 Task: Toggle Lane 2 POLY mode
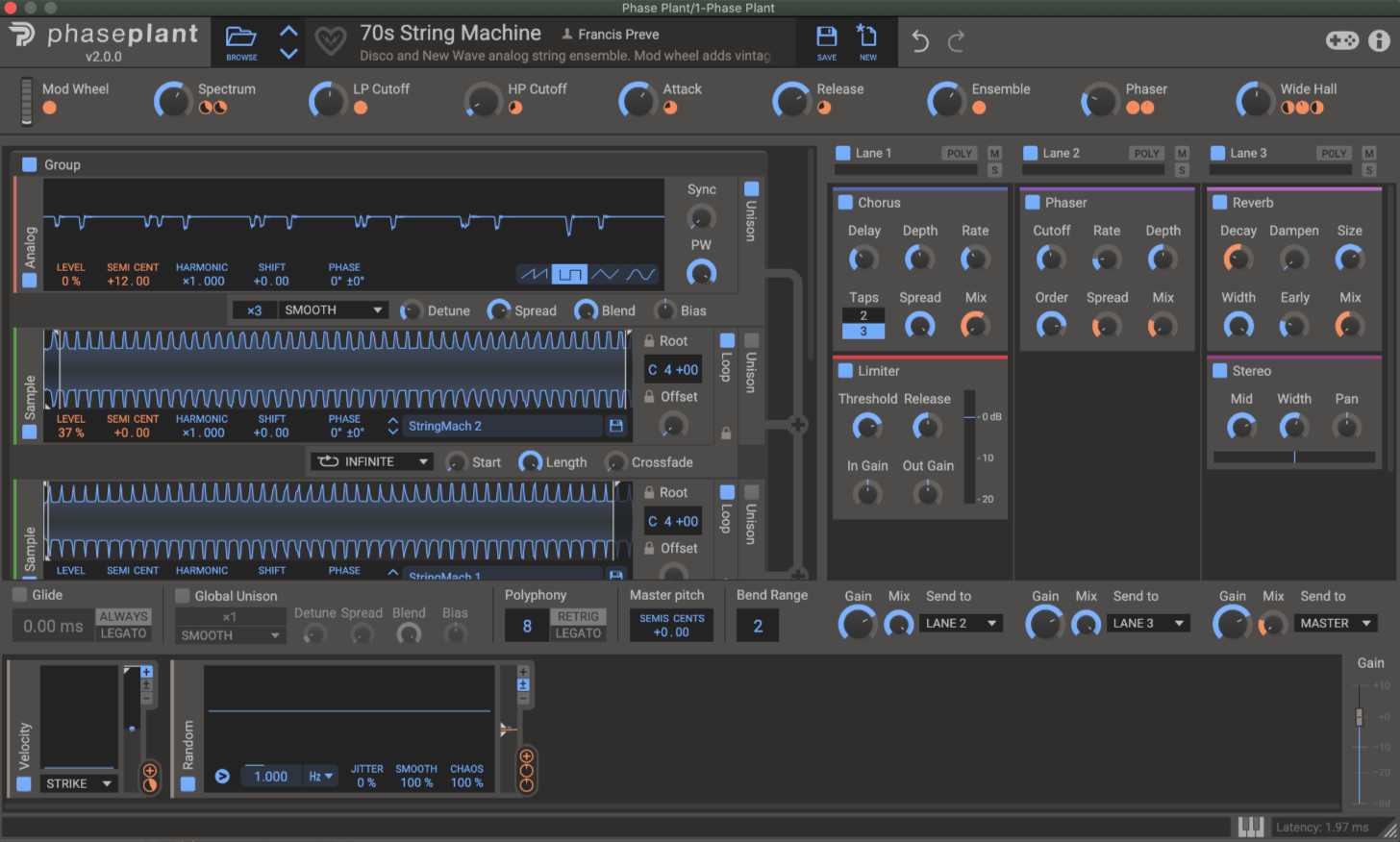click(x=1147, y=154)
